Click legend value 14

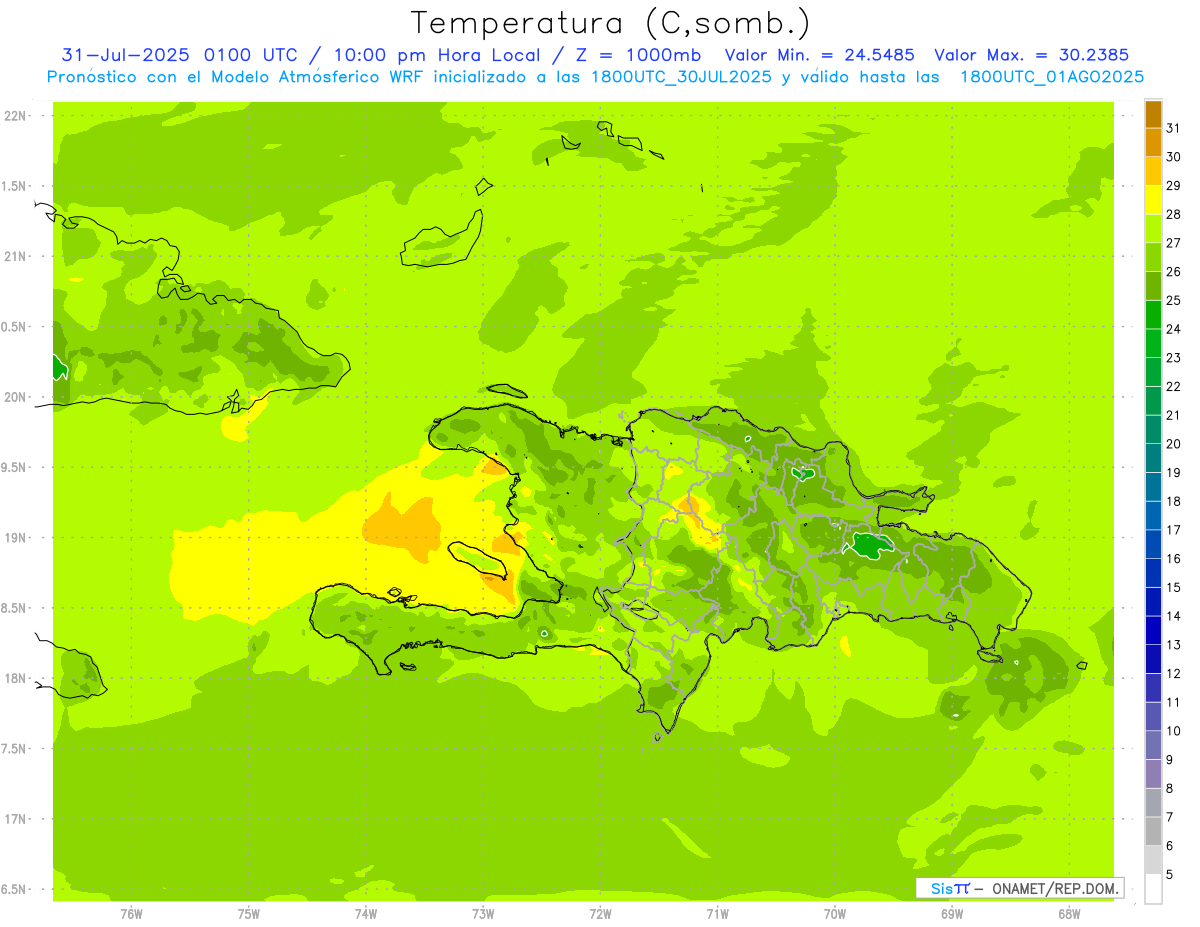coord(1173,616)
